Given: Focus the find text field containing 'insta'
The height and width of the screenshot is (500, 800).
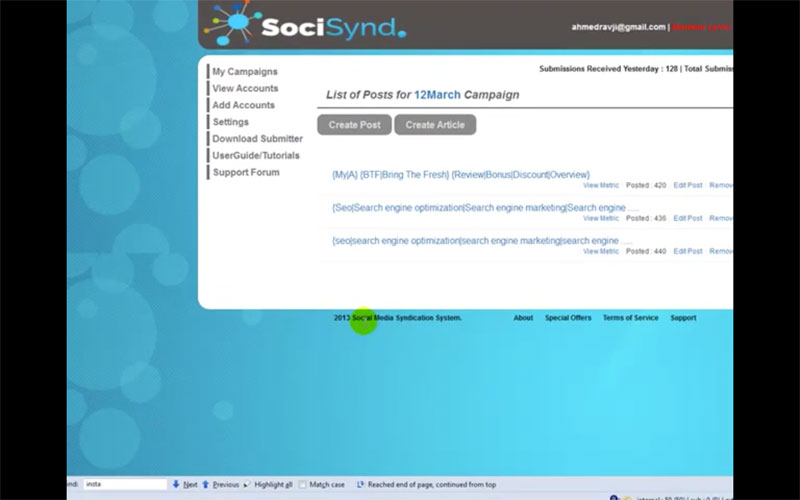Looking at the screenshot, I should click(x=126, y=484).
